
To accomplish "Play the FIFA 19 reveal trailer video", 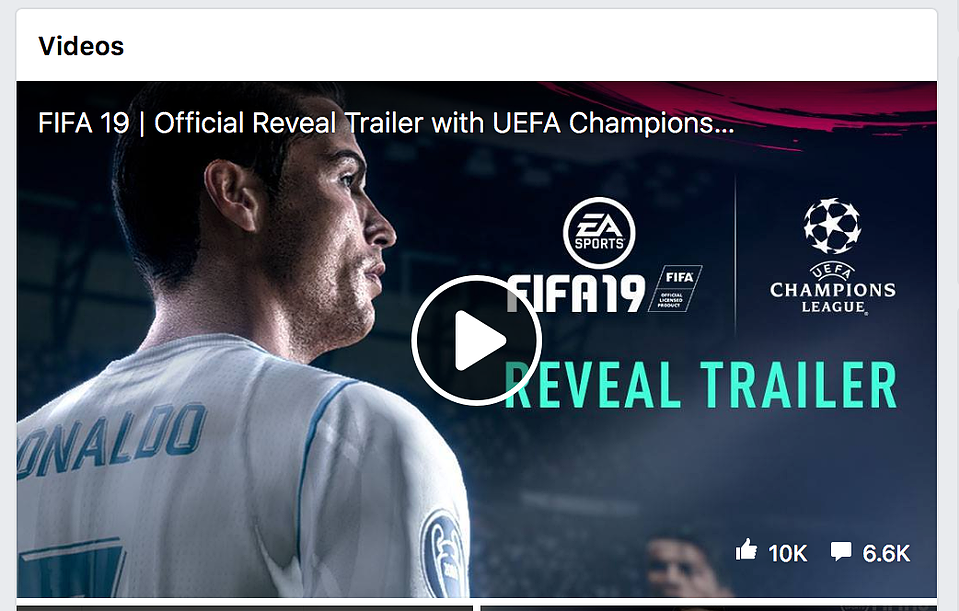I will point(476,340).
